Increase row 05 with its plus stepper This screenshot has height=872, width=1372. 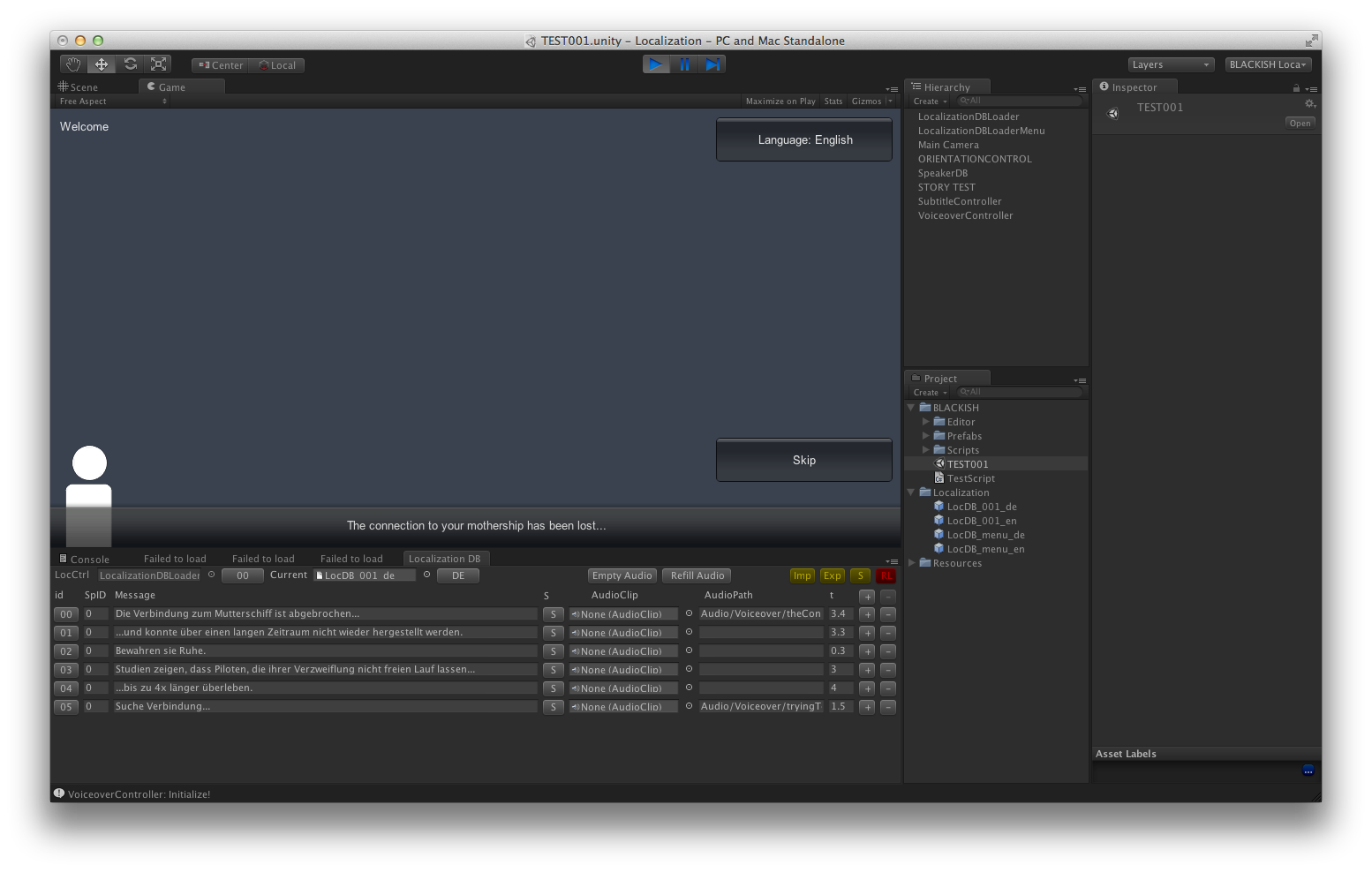pos(866,706)
